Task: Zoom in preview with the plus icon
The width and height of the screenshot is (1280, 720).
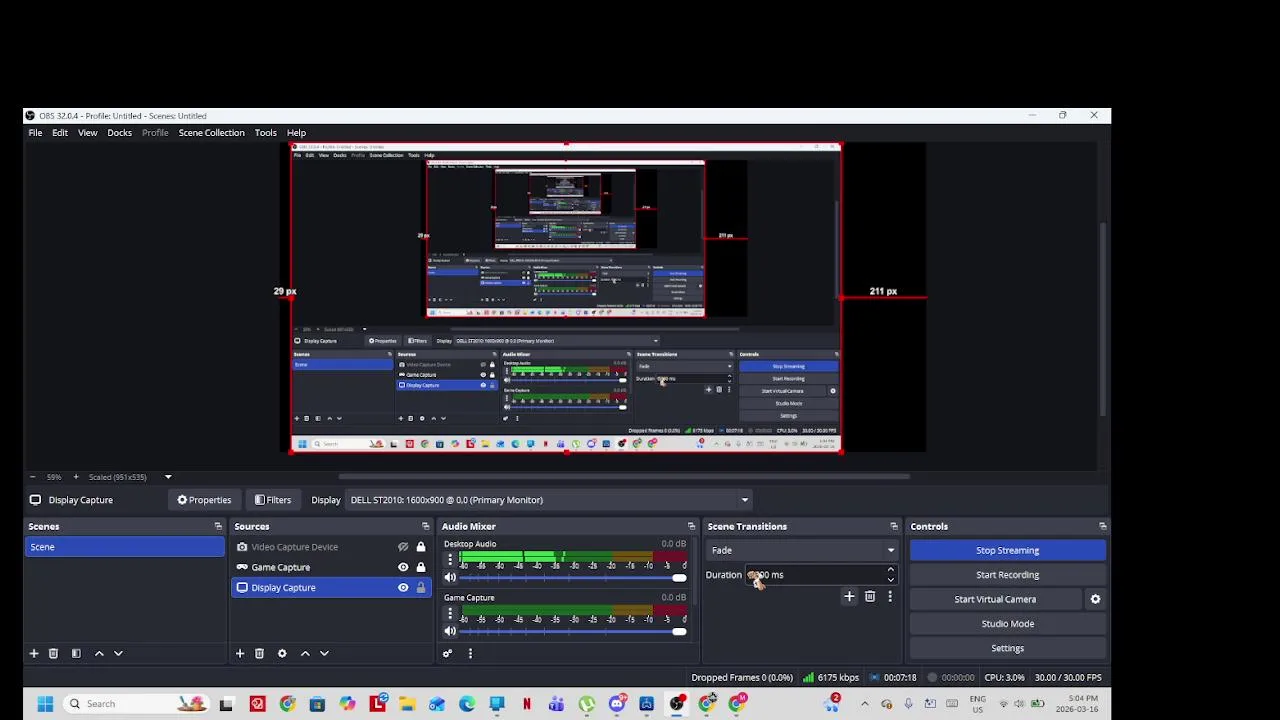Action: (75, 477)
